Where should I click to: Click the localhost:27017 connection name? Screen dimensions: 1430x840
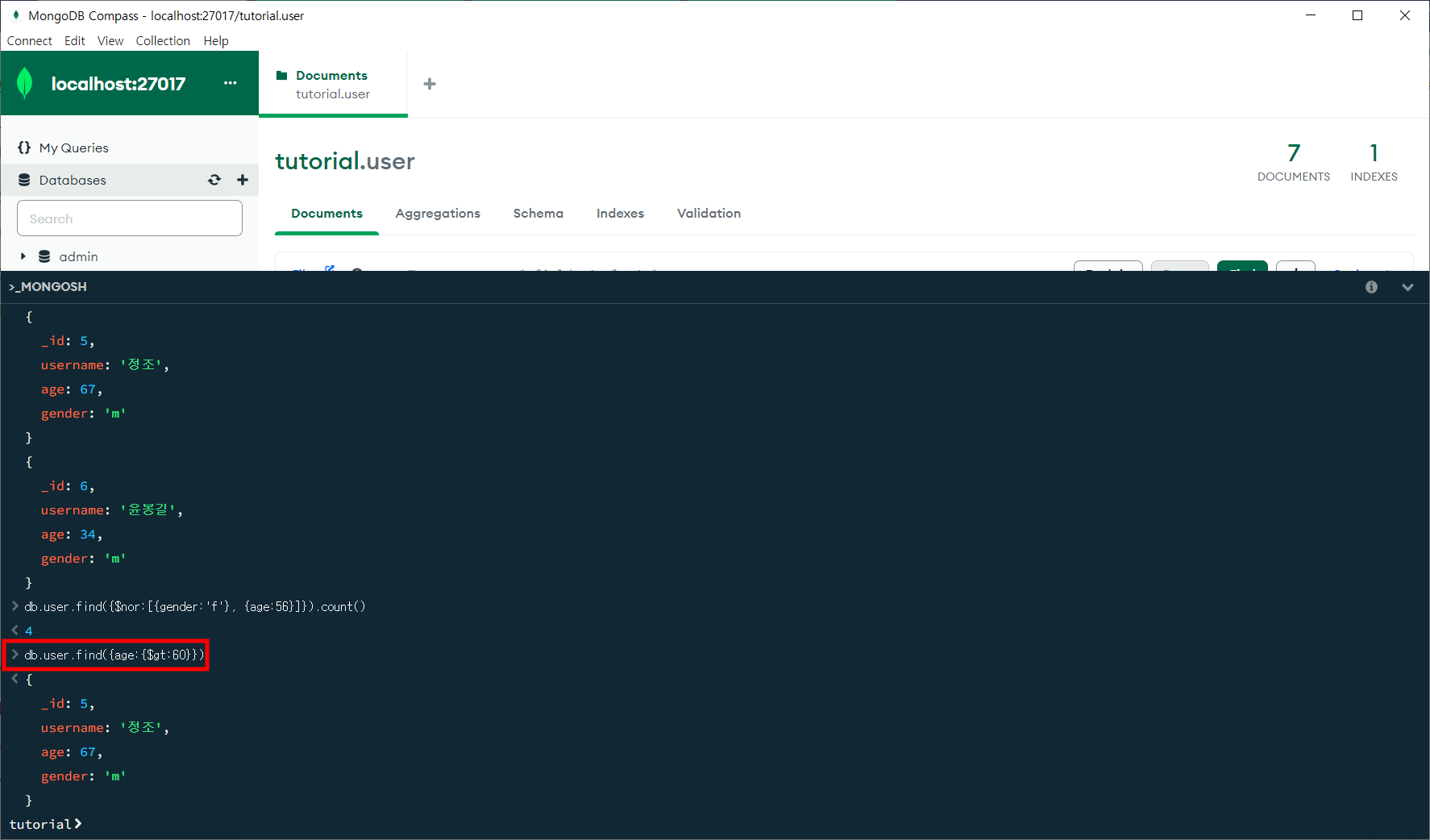118,84
